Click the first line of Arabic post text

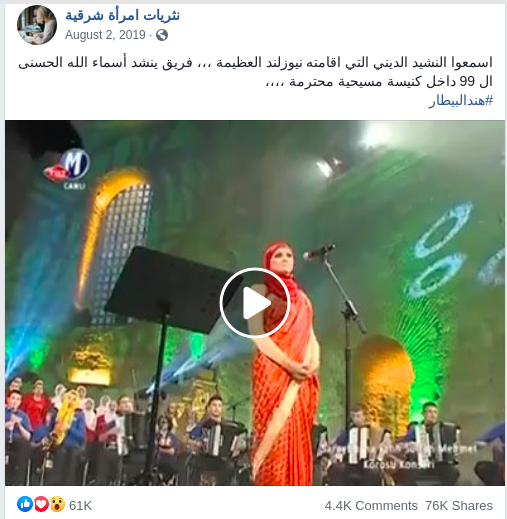tap(255, 62)
